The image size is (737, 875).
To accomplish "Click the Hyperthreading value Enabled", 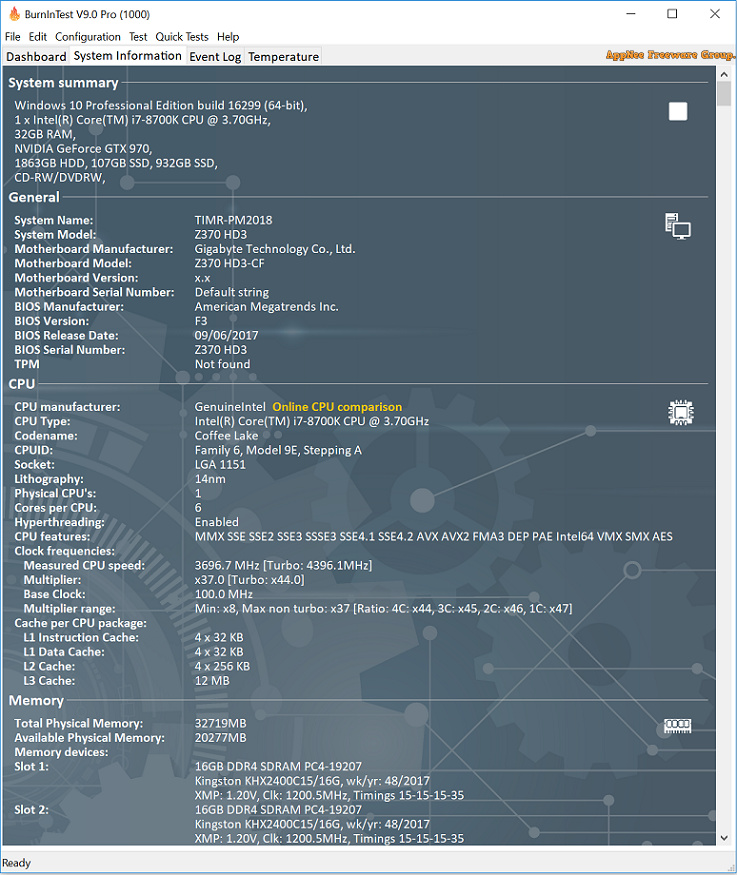I will 216,522.
